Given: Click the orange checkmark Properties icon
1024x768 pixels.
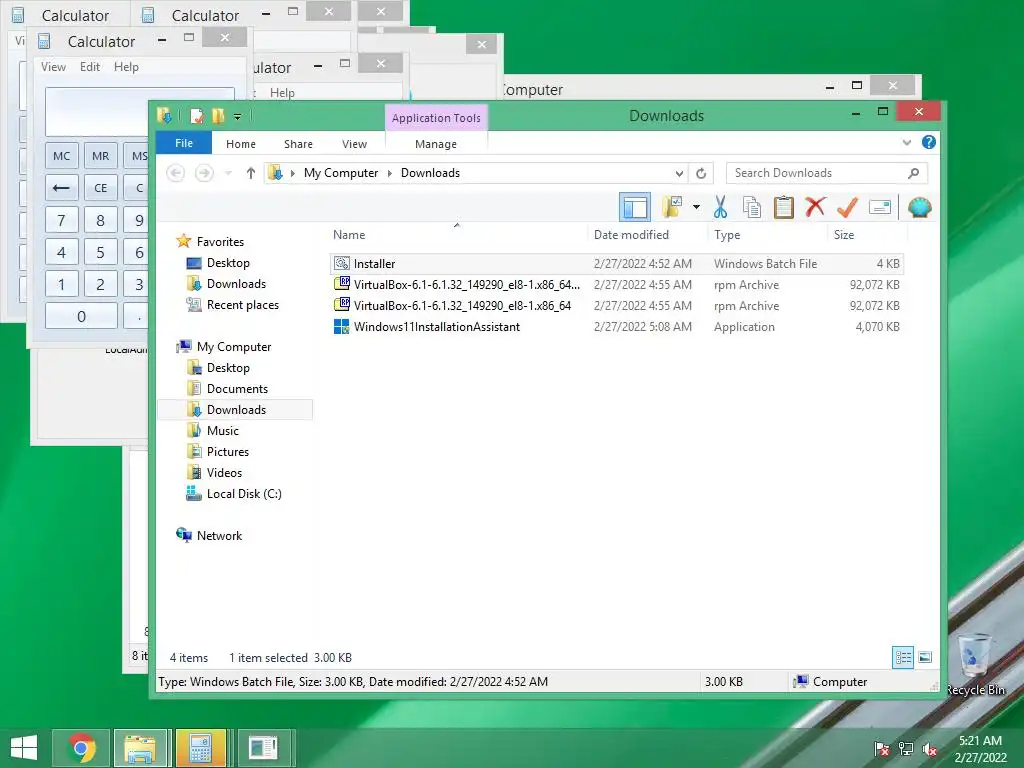Looking at the screenshot, I should [x=847, y=207].
